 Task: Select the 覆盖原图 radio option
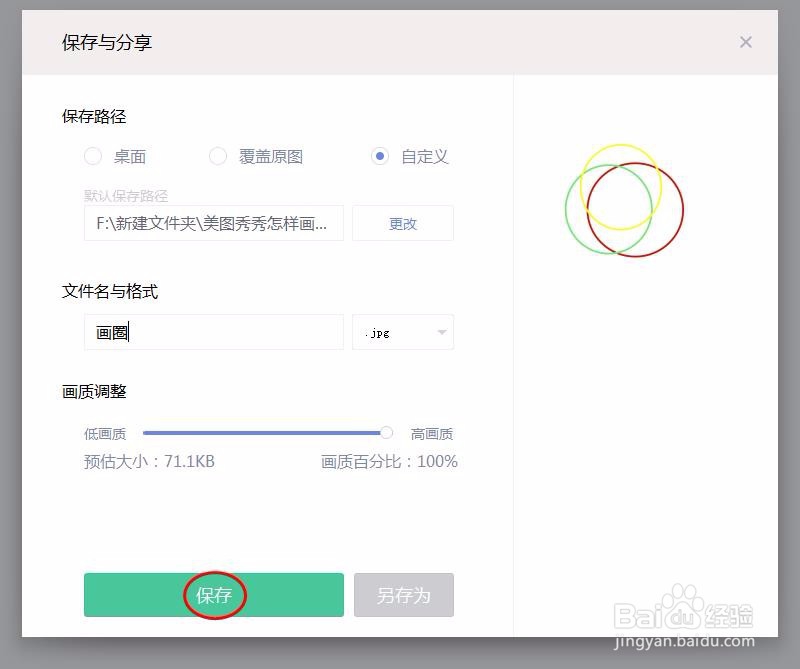pyautogui.click(x=218, y=156)
